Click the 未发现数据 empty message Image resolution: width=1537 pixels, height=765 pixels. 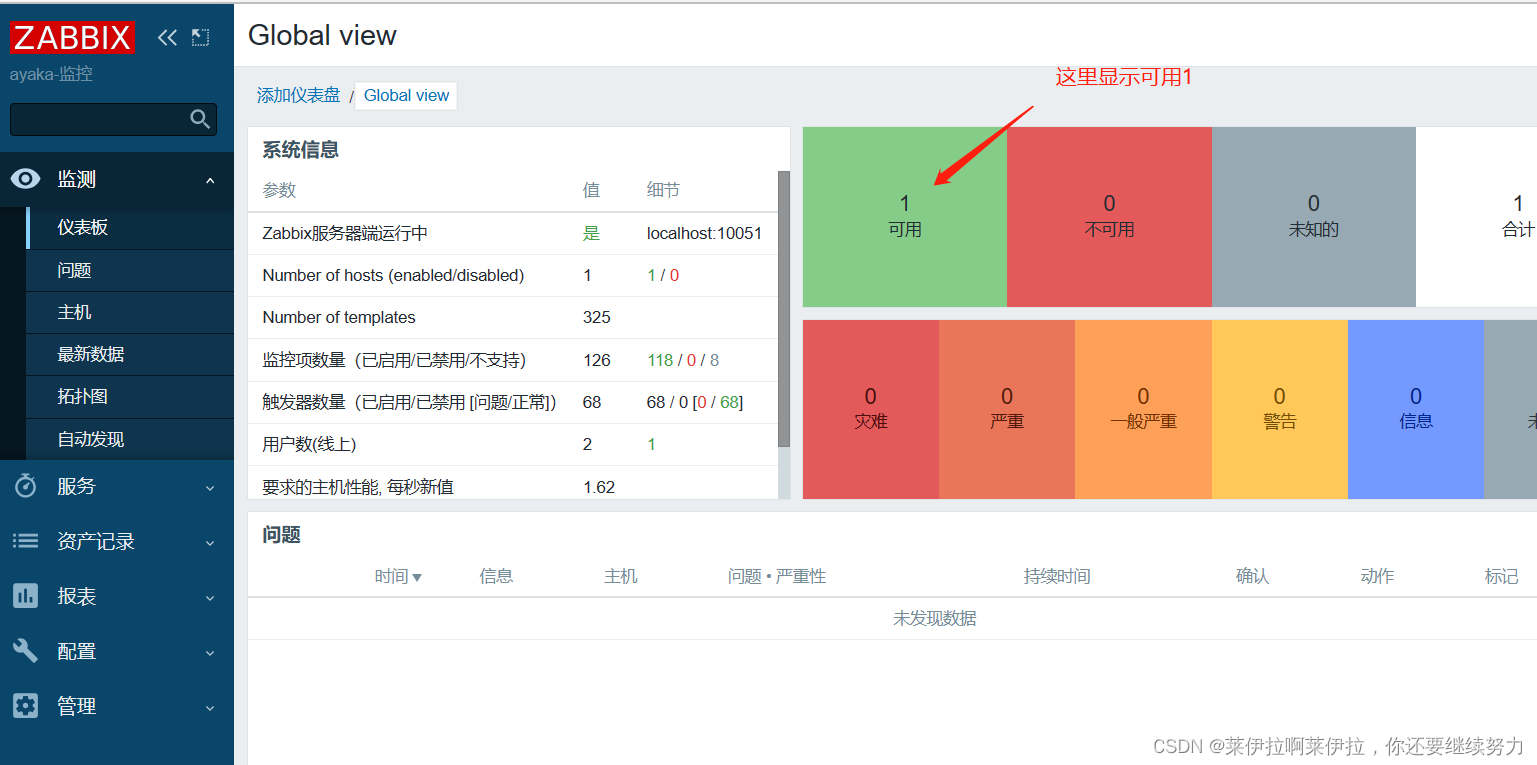point(934,618)
